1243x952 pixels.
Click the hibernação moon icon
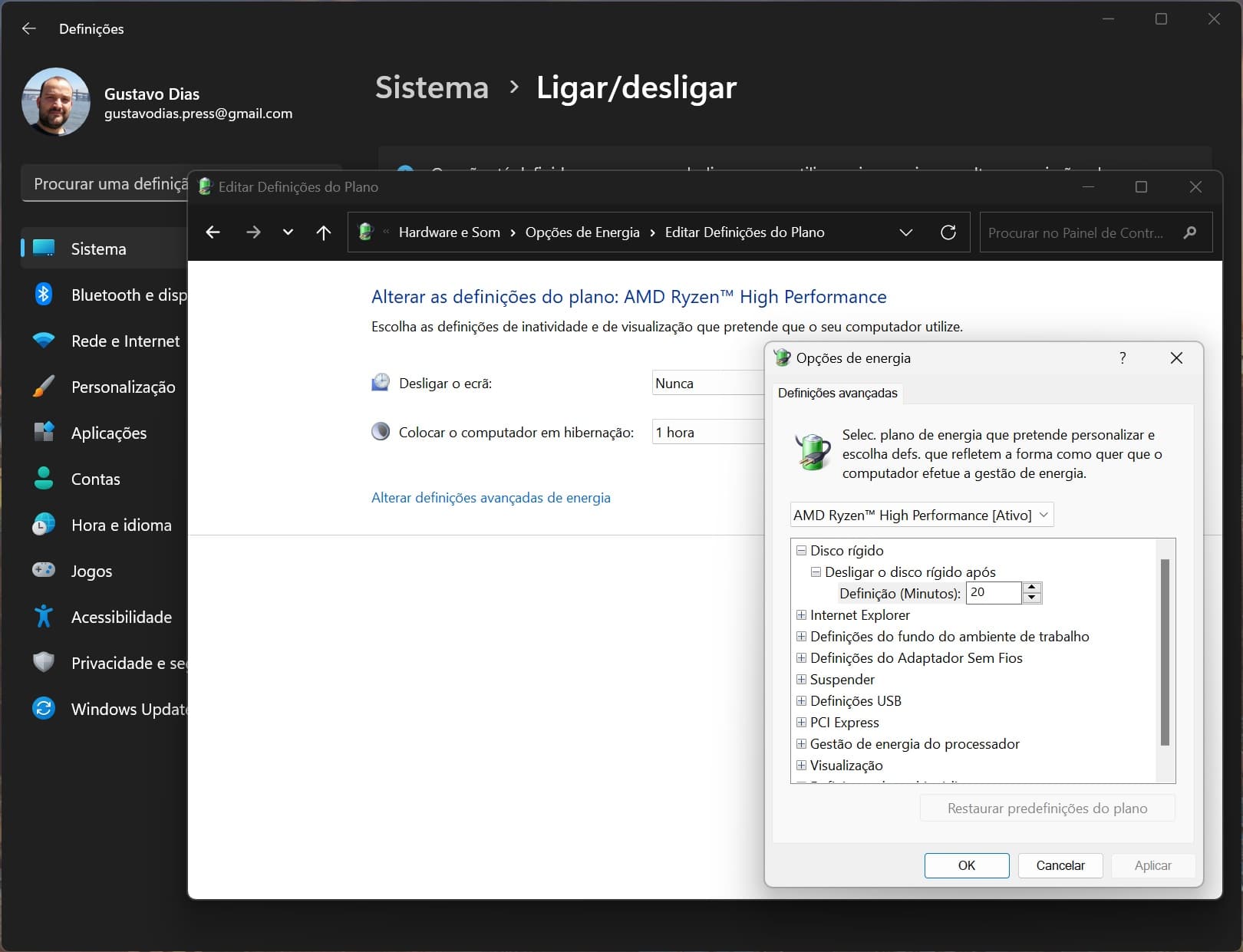381,431
